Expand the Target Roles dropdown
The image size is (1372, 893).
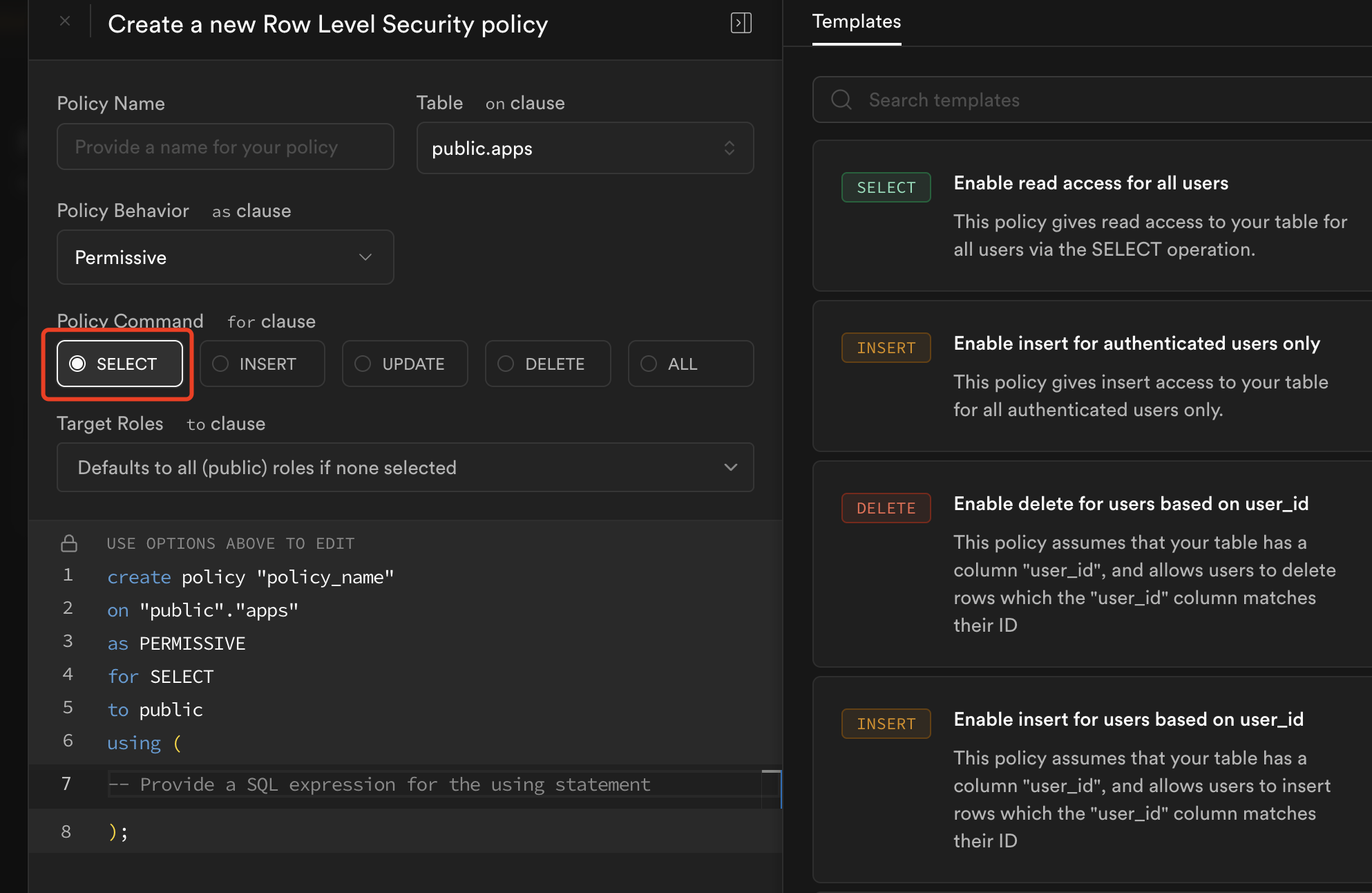coord(405,467)
